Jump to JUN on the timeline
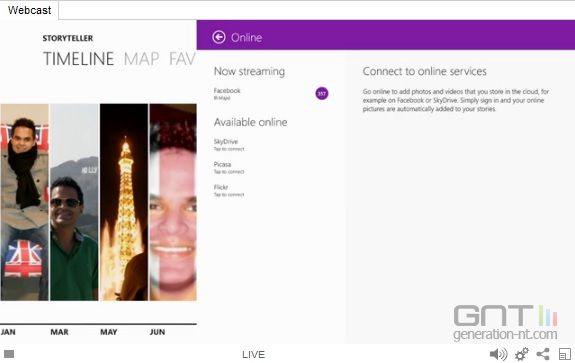 click(x=157, y=332)
